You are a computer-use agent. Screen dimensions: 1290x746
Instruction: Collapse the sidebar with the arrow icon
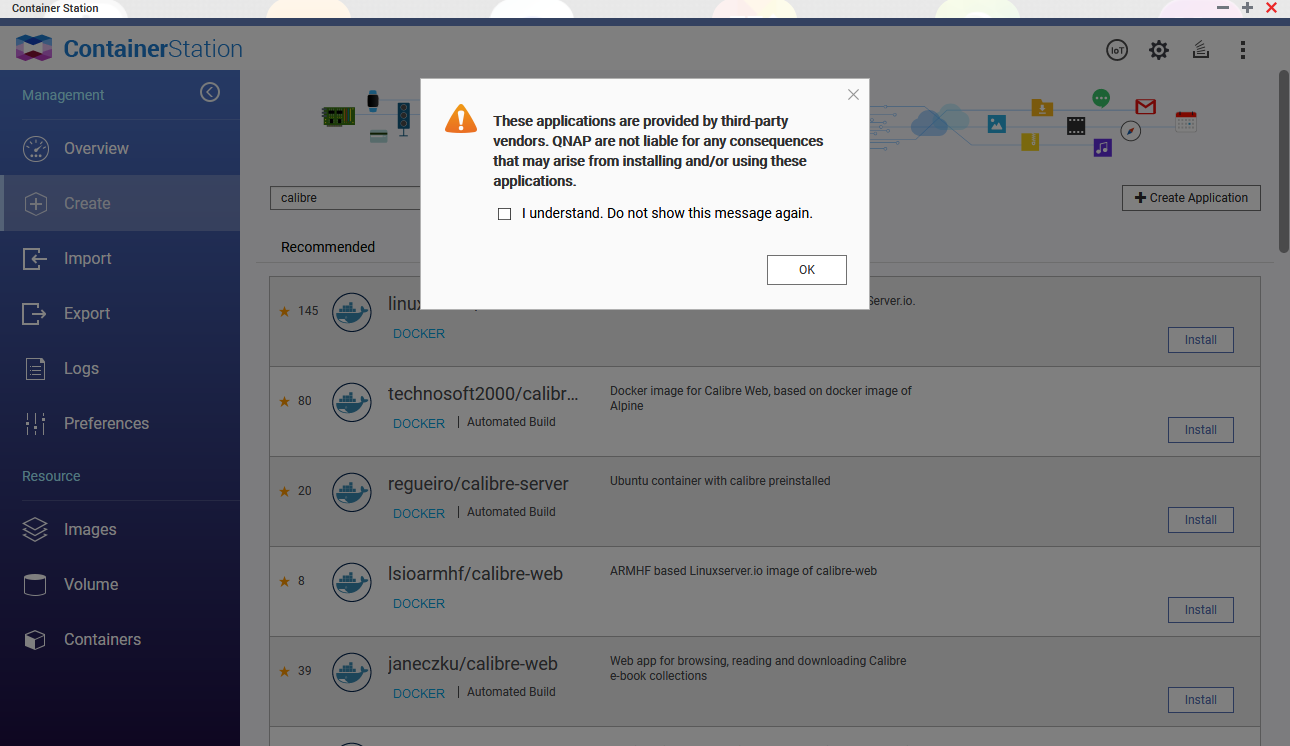(x=210, y=92)
